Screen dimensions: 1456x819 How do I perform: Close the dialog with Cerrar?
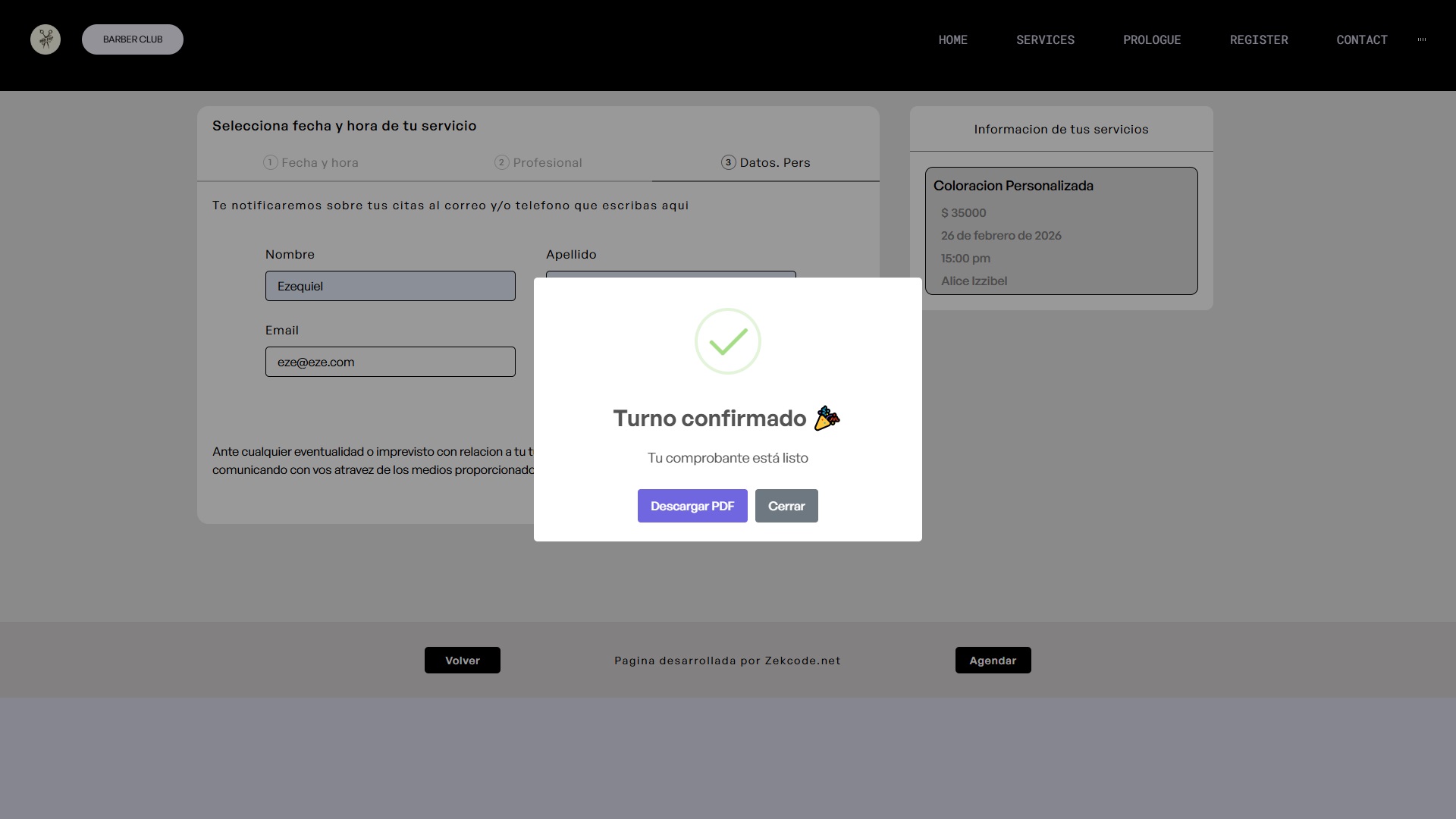coord(786,506)
